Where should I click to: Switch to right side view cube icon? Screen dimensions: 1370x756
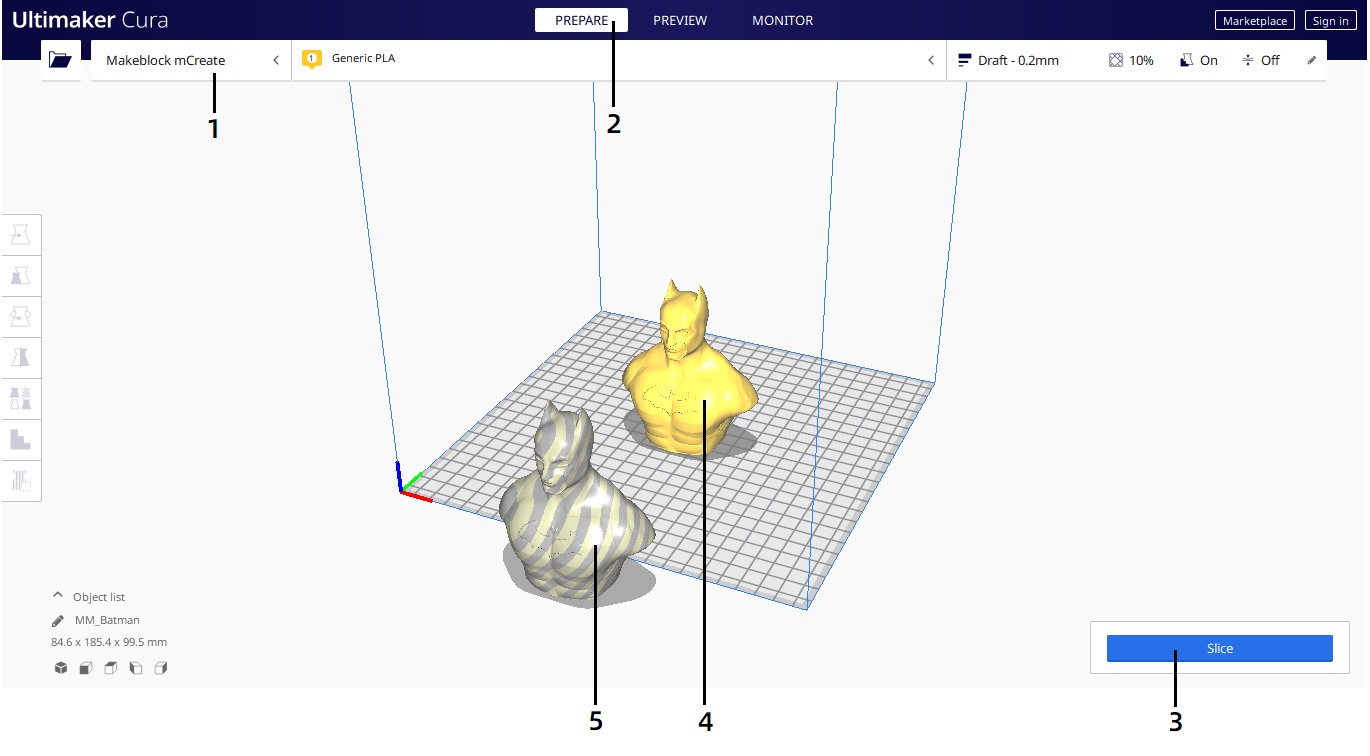click(161, 668)
